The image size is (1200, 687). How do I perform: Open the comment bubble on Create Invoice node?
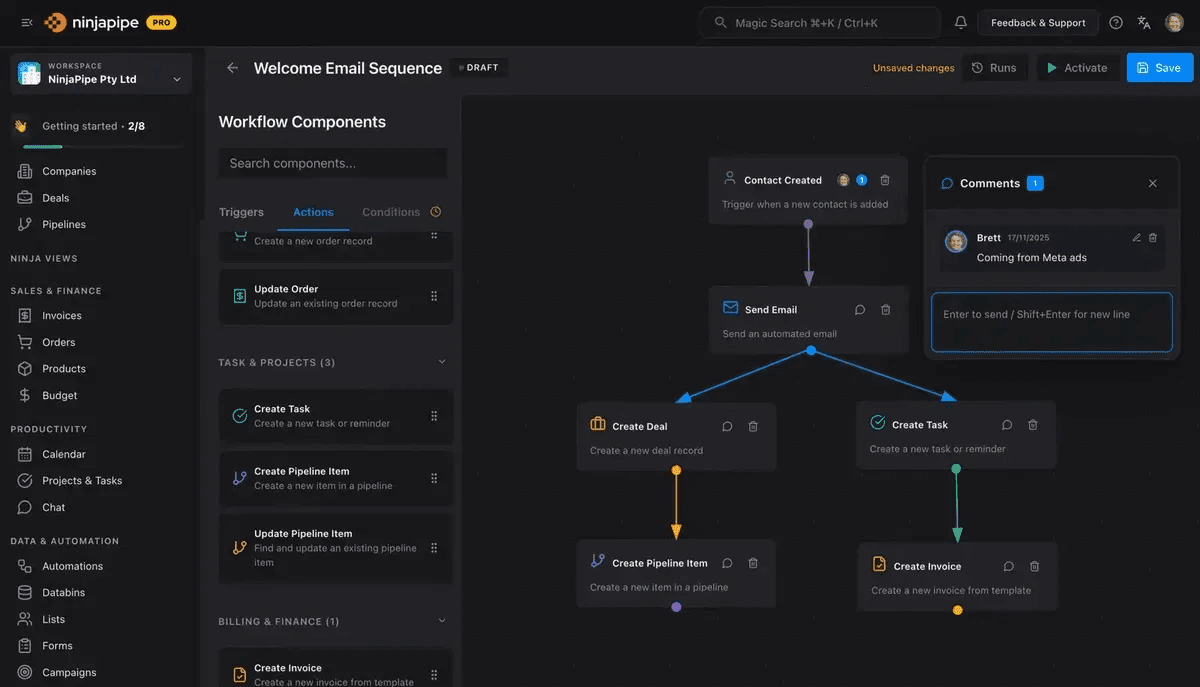pyautogui.click(x=1008, y=565)
